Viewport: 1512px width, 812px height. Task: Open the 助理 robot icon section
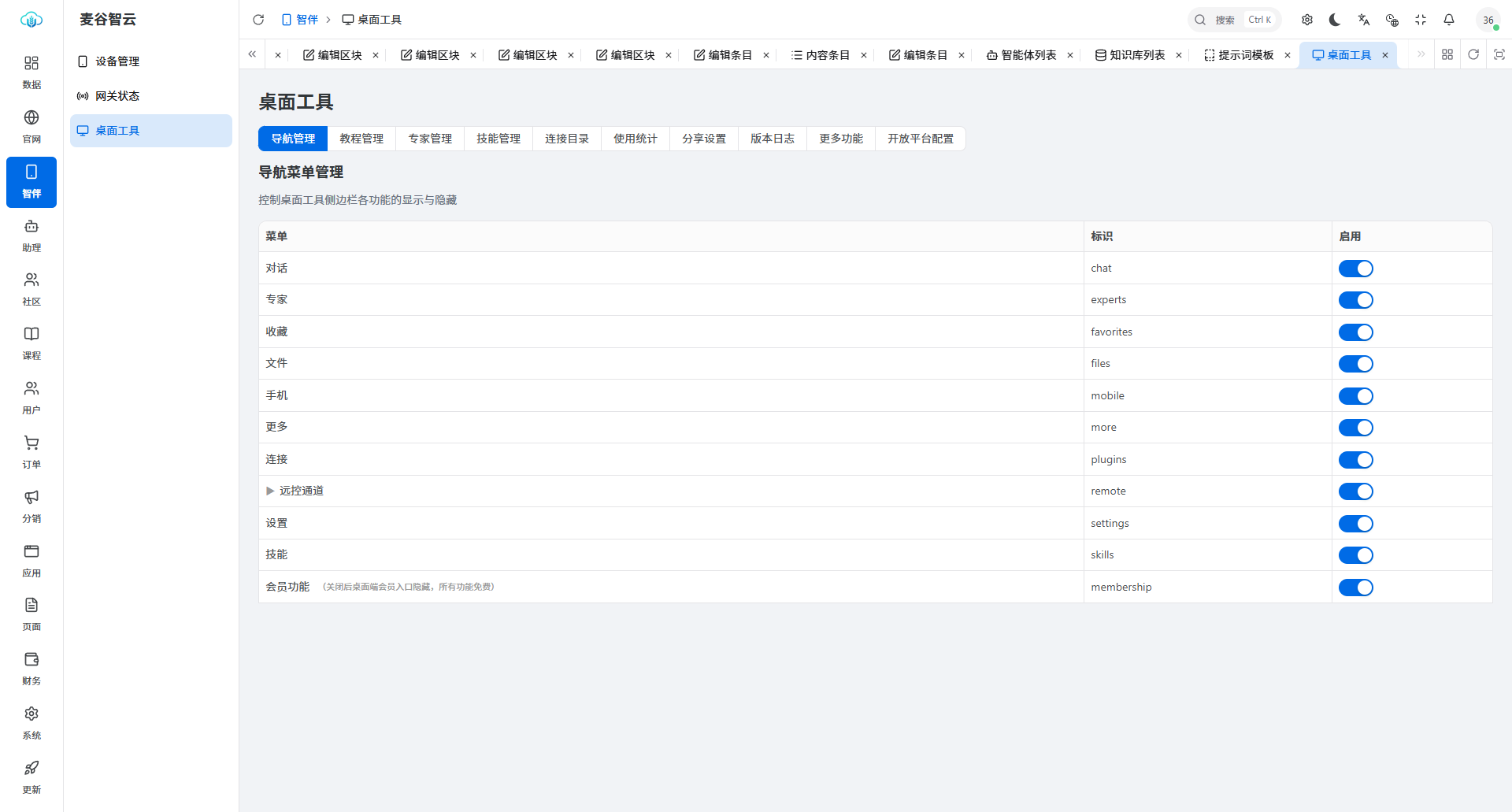click(x=31, y=235)
